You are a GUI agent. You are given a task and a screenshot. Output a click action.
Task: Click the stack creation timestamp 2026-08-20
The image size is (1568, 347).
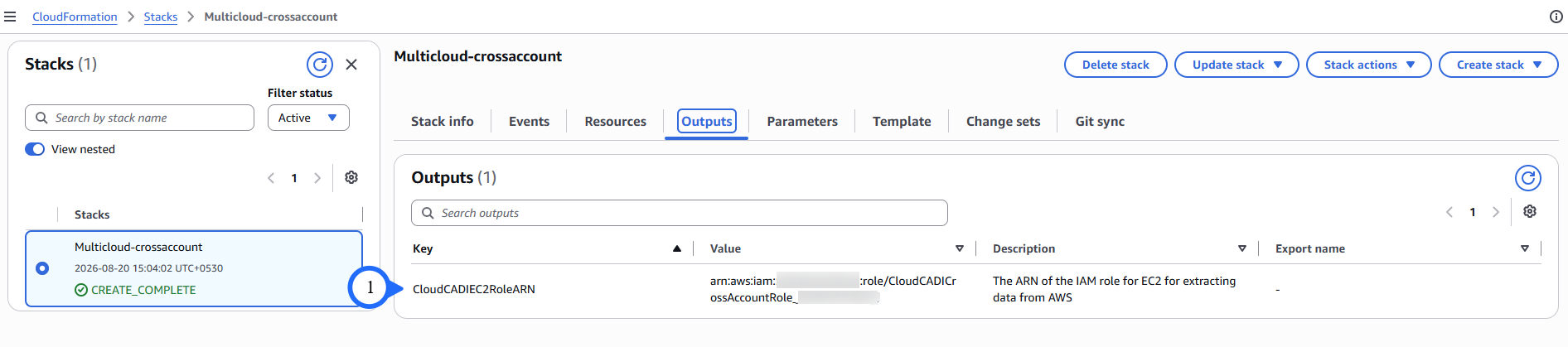(x=148, y=268)
